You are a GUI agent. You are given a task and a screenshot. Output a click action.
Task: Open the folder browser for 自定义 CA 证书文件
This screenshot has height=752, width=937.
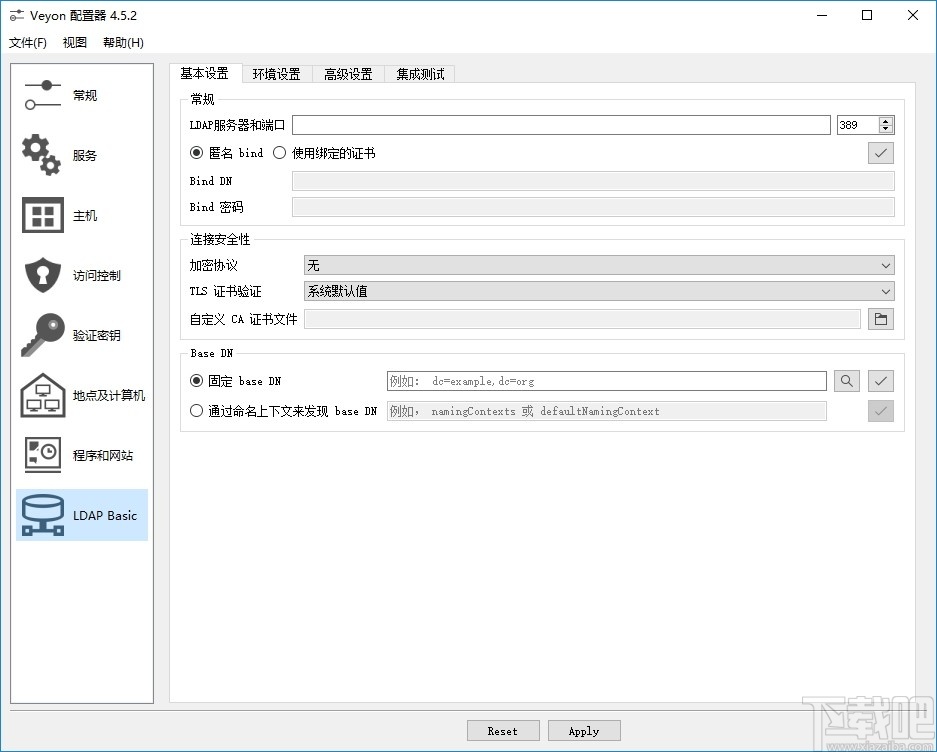point(881,318)
